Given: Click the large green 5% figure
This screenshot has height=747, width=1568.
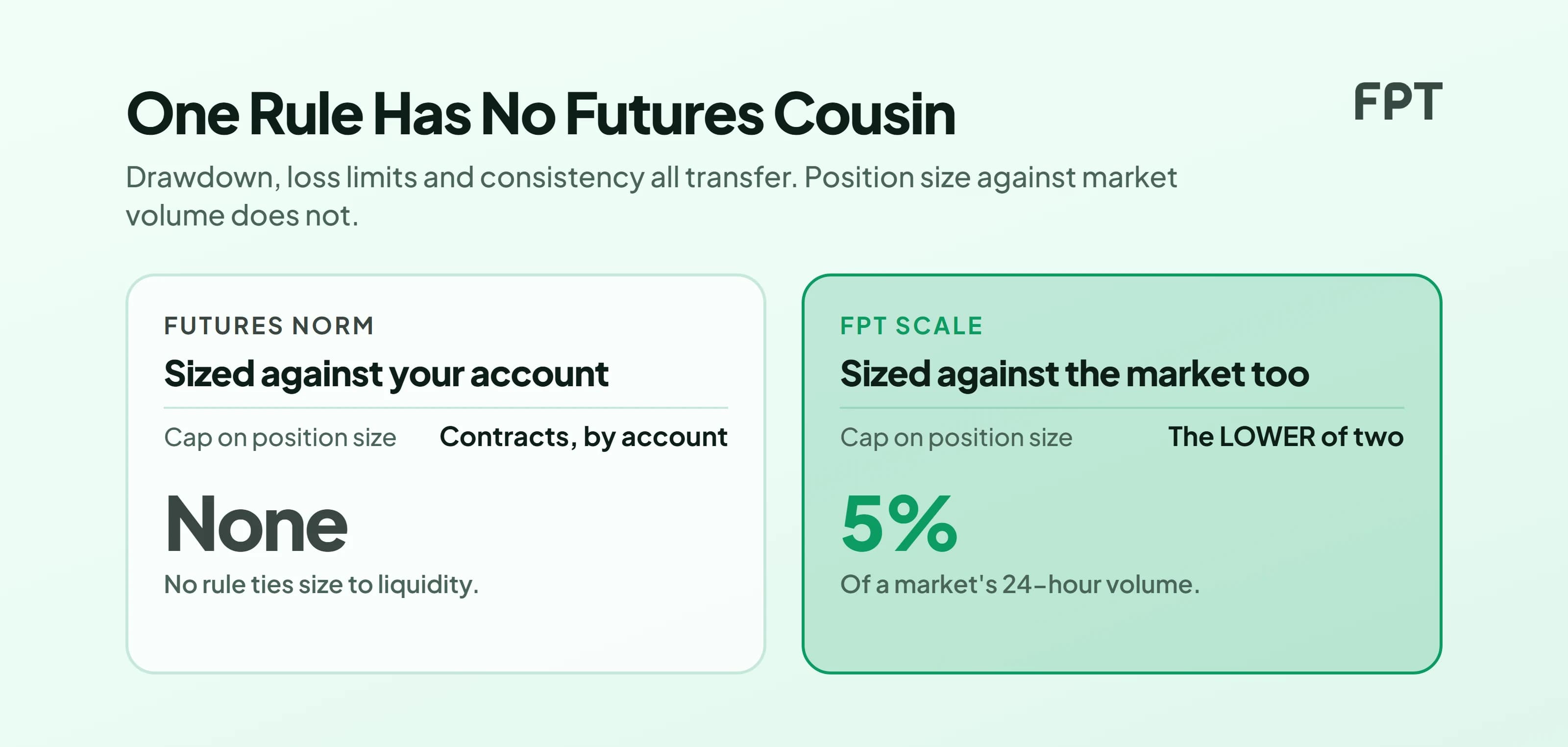Looking at the screenshot, I should 899,523.
